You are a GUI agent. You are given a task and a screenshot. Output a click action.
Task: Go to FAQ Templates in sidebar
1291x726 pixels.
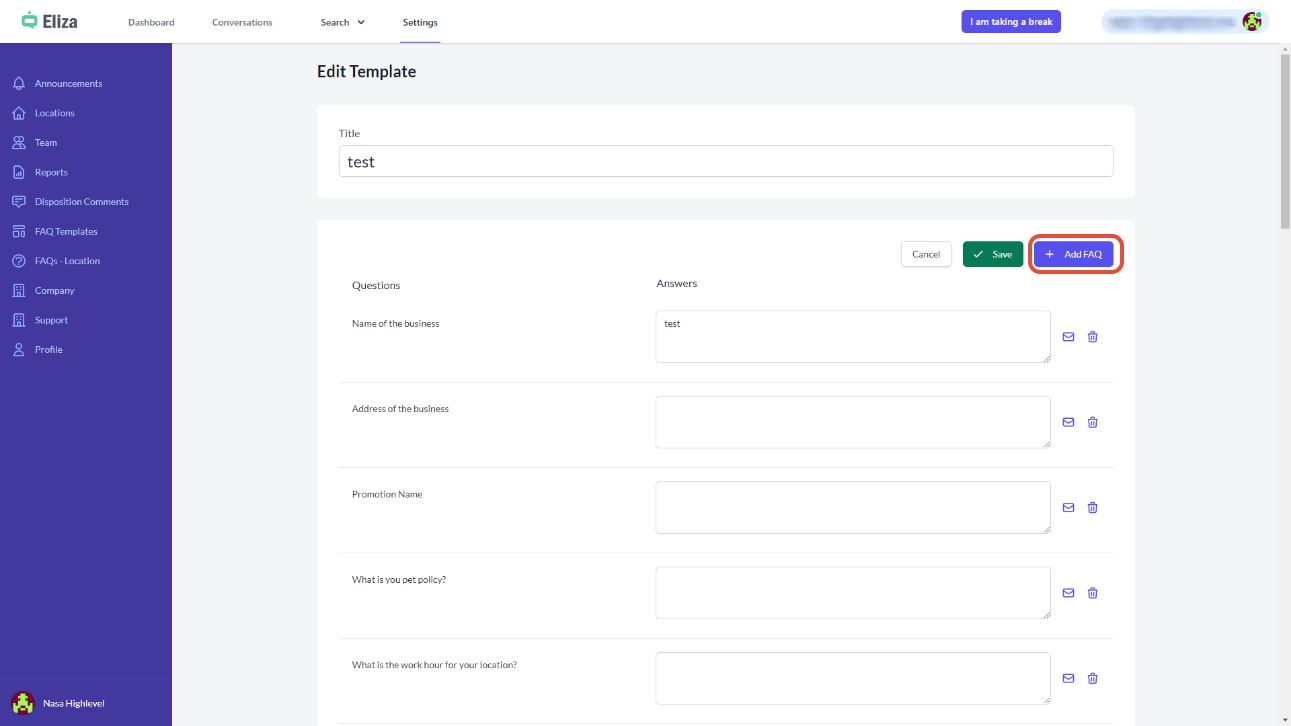point(66,232)
